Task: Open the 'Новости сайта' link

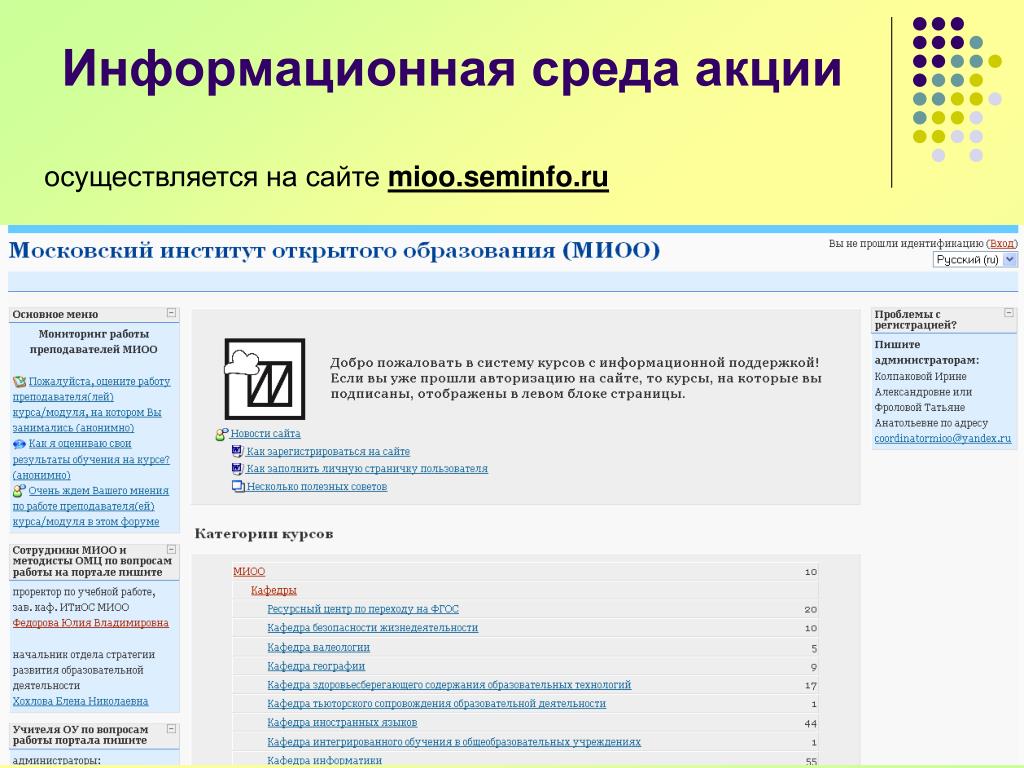Action: (x=265, y=434)
